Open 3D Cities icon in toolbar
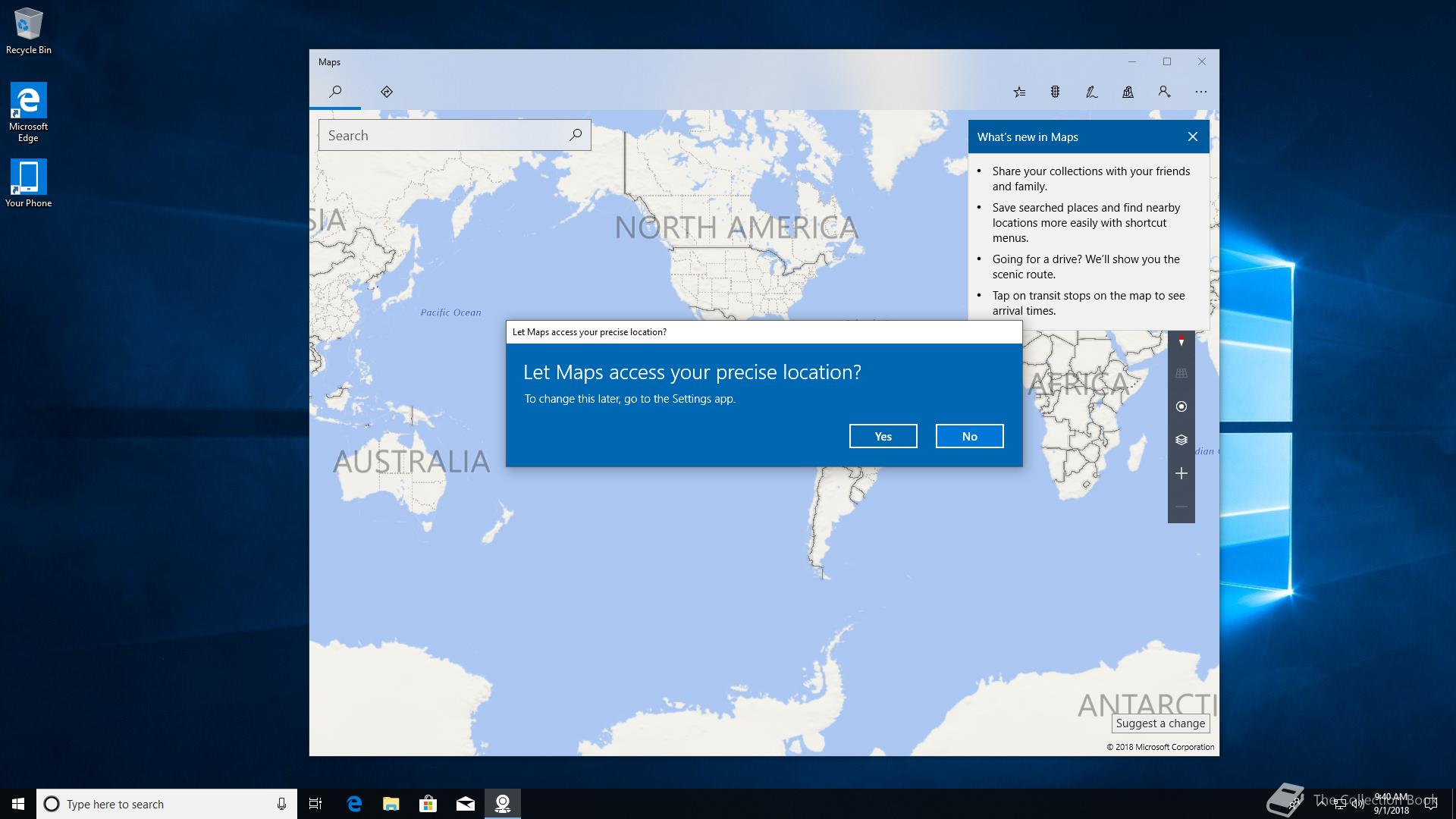The height and width of the screenshot is (819, 1456). coord(1128,92)
